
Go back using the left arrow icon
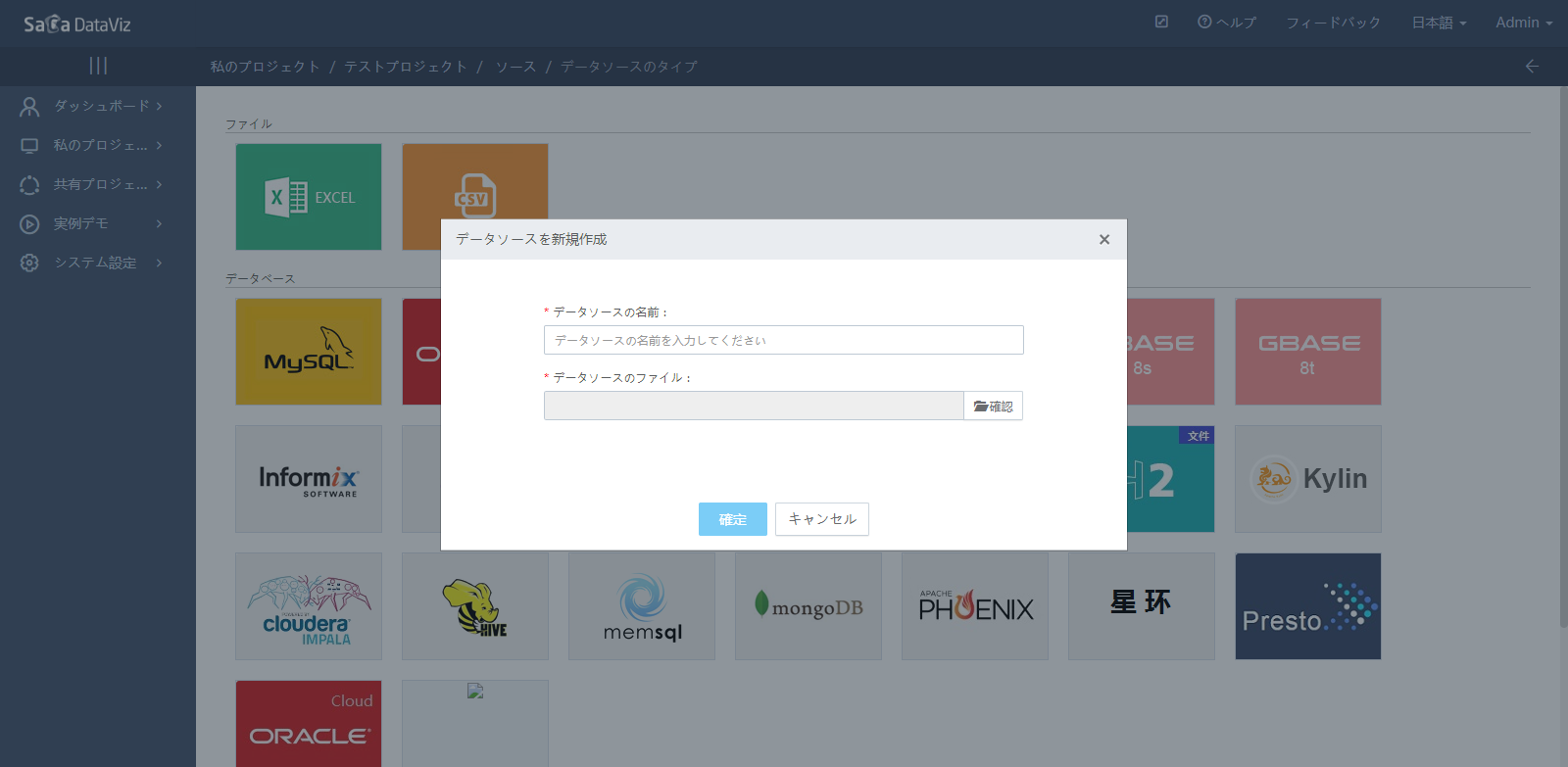(x=1532, y=67)
